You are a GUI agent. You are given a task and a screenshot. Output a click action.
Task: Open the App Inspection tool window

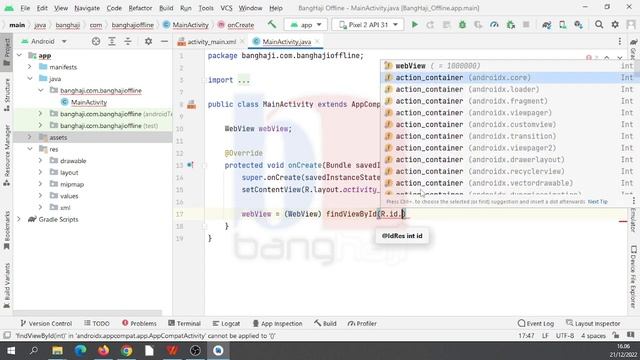(278, 323)
